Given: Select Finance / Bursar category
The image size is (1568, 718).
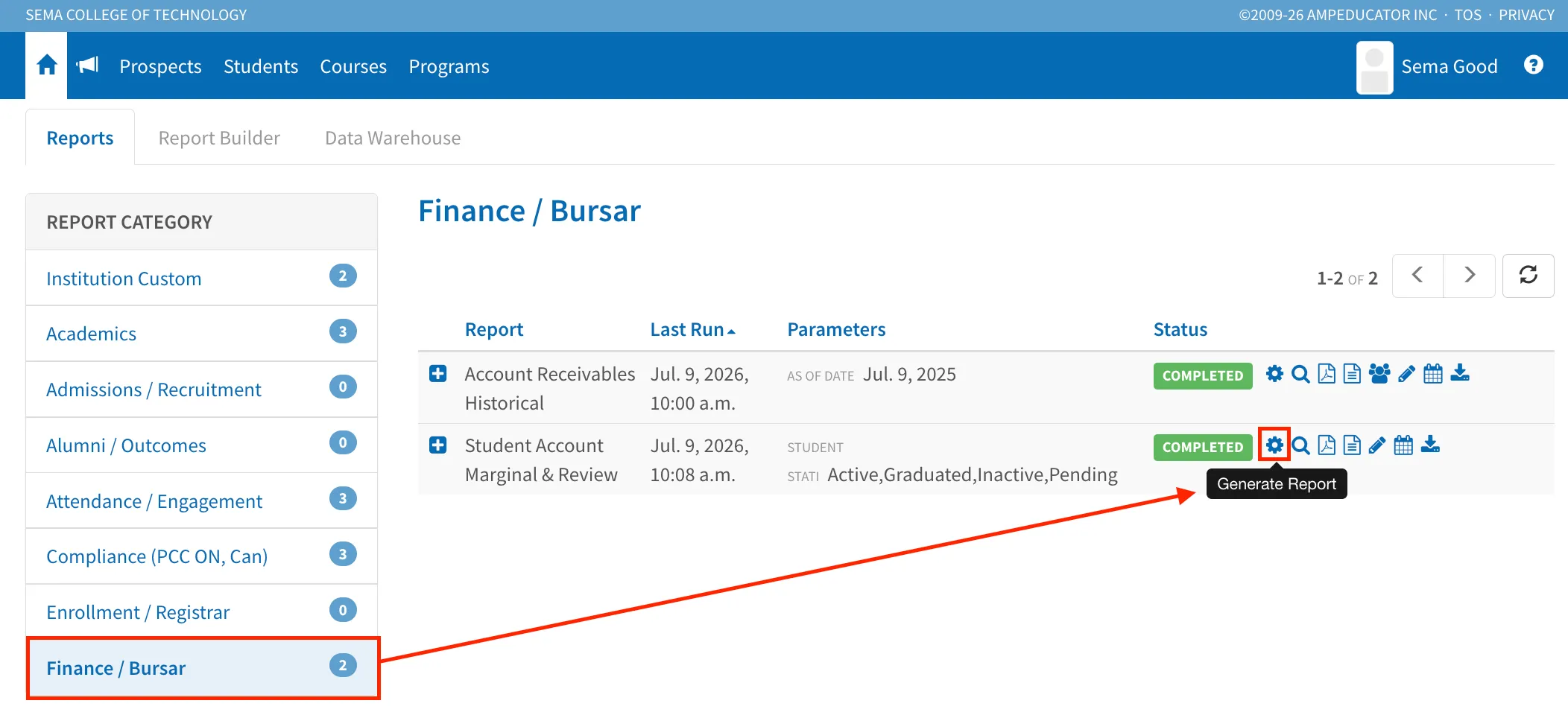Looking at the screenshot, I should point(201,668).
